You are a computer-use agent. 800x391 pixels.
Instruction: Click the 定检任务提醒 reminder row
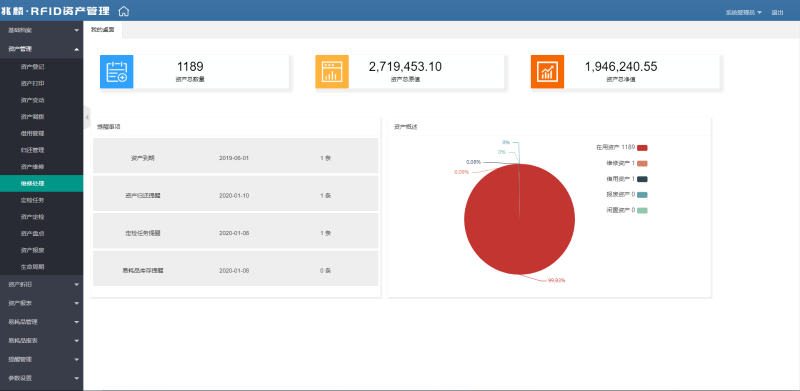point(235,231)
